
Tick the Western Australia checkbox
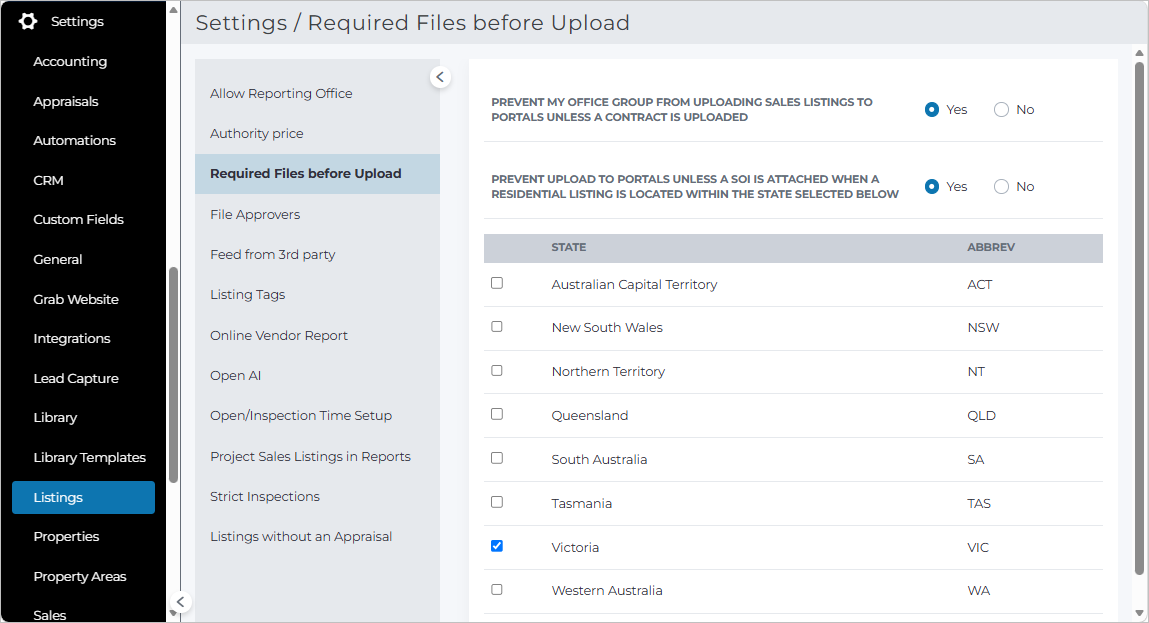click(497, 589)
